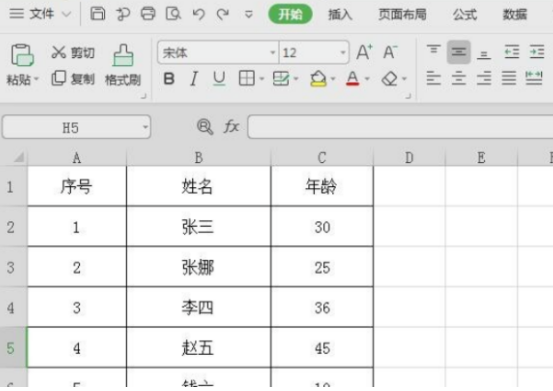Toggle Italic formatting
The image size is (553, 391).
(194, 79)
